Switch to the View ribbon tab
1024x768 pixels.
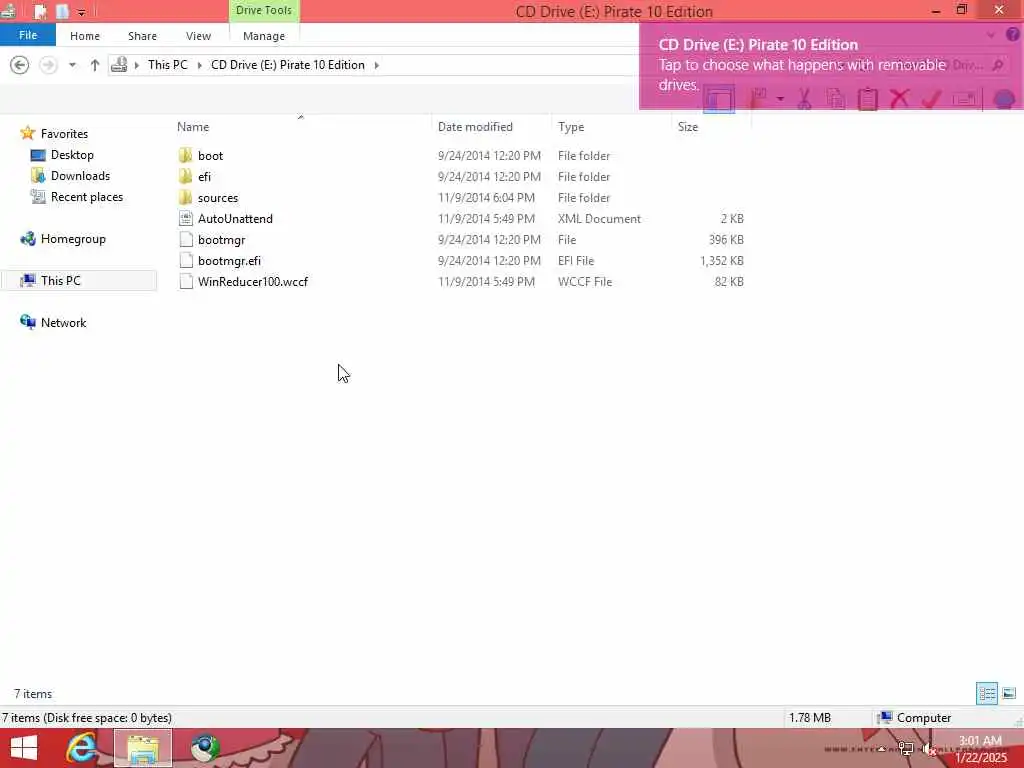click(x=199, y=36)
